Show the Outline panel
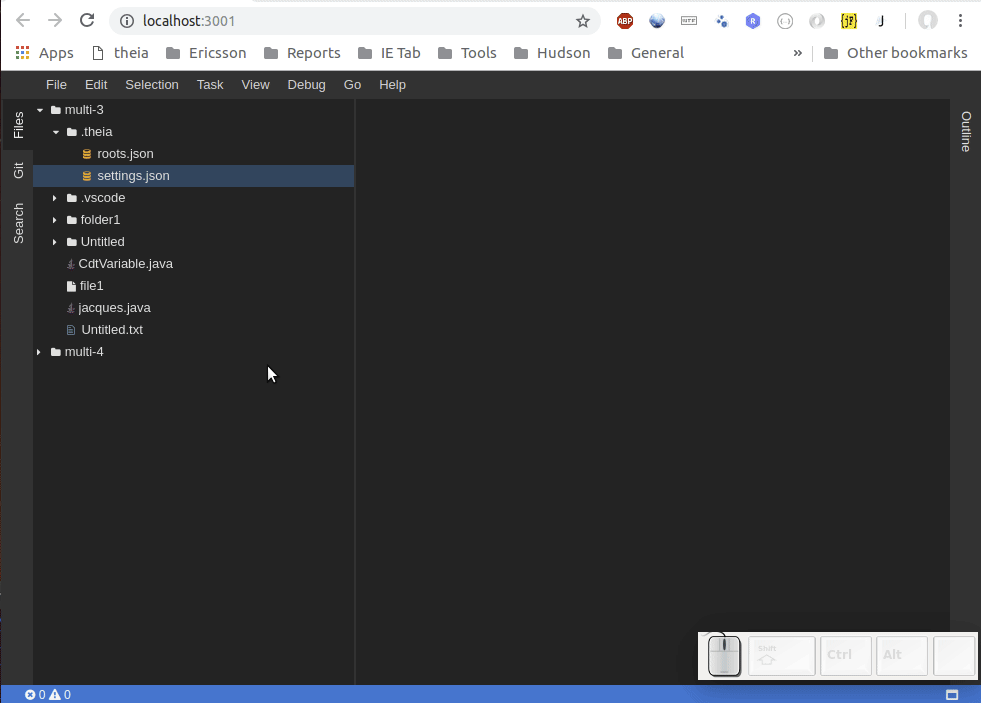 point(966,133)
